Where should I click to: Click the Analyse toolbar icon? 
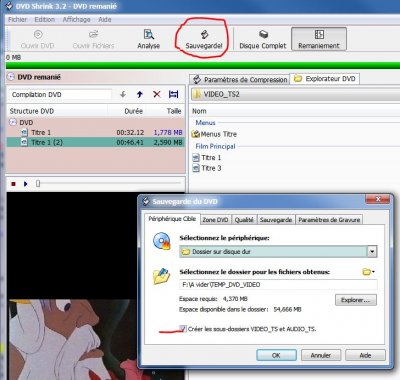click(148, 34)
